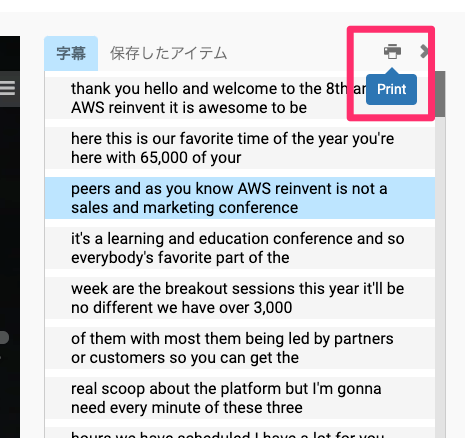Open the hamburger menu on the video panel
465x438 pixels.
pos(7,88)
